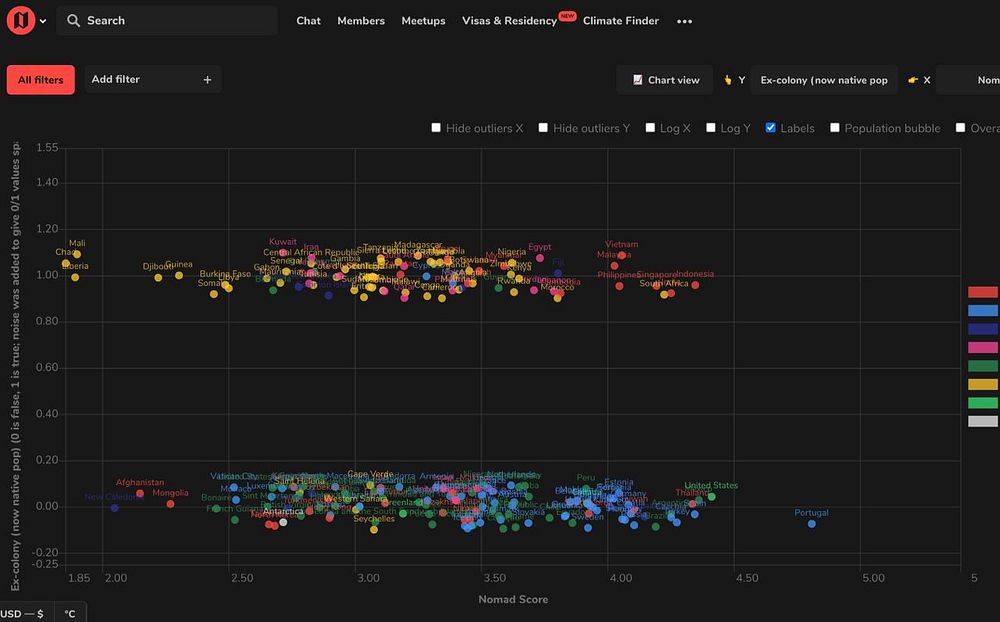Go to Meetups
The width and height of the screenshot is (1000, 622).
pyautogui.click(x=423, y=20)
